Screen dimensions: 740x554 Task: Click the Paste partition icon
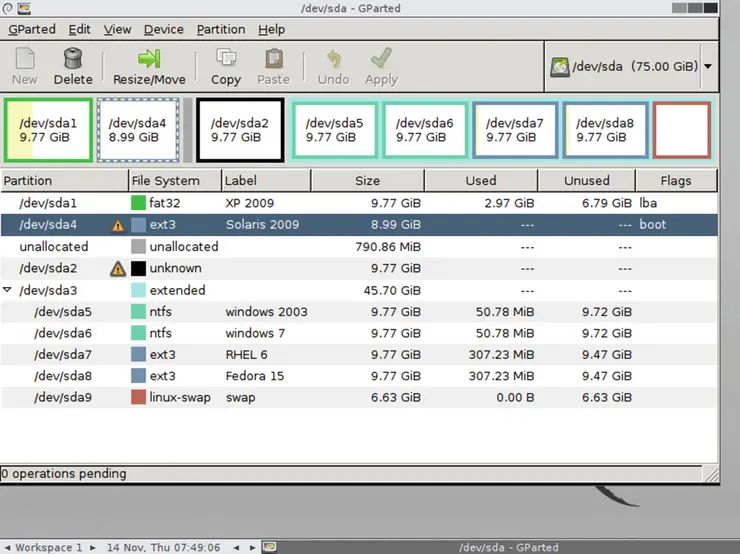pyautogui.click(x=273, y=59)
